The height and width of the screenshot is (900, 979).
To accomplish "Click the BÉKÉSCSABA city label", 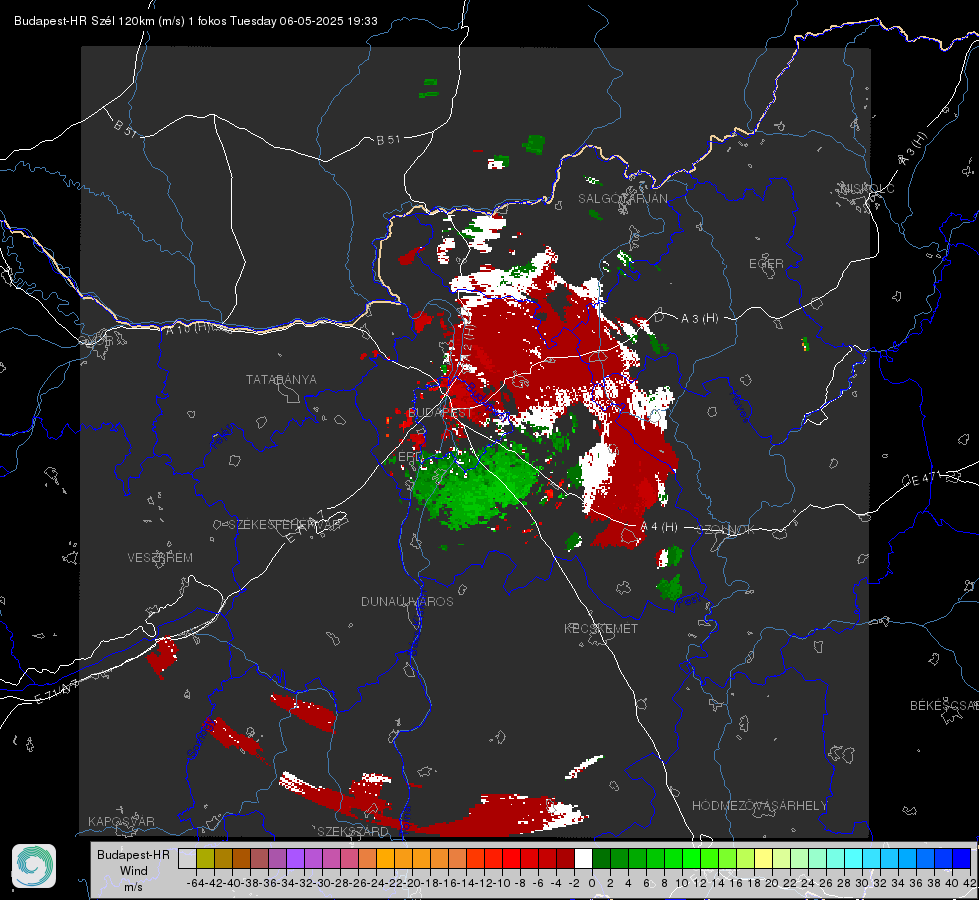I will tap(943, 706).
